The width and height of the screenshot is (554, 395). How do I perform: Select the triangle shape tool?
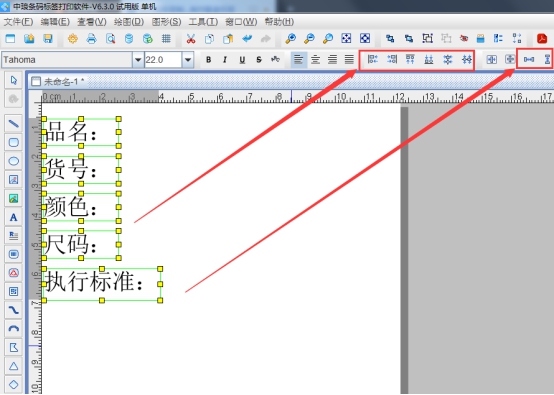(13, 366)
